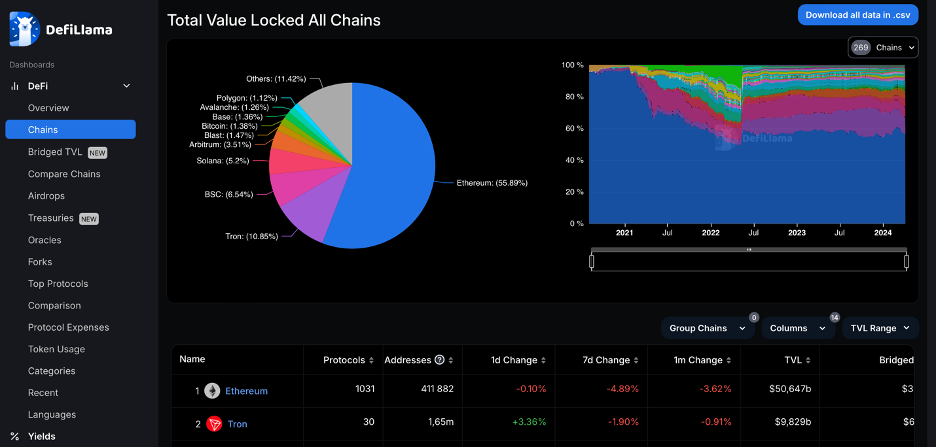Click the Arbitrum: (3.51%) pie label
This screenshot has height=448, width=936.
coord(220,144)
